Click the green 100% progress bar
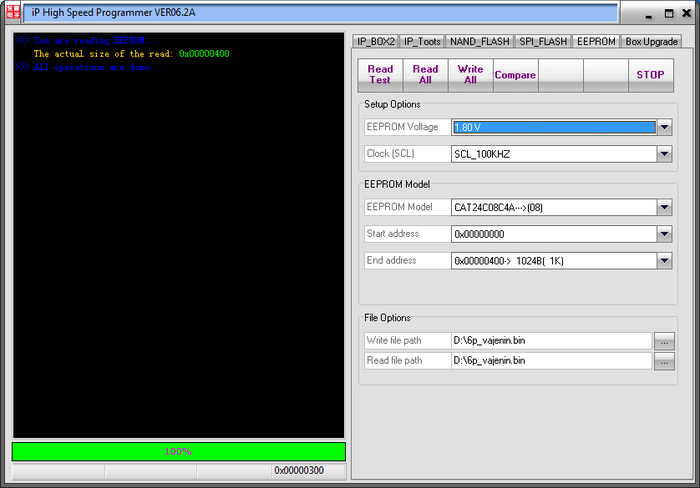Viewport: 700px width, 488px height. point(178,451)
